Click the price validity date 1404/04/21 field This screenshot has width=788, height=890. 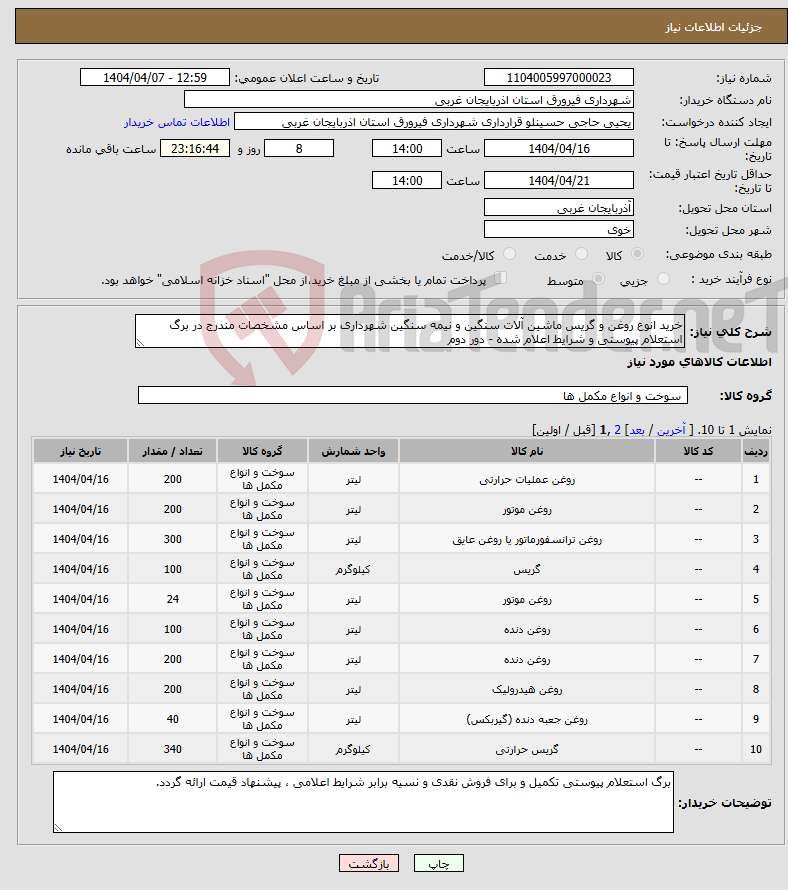(559, 180)
